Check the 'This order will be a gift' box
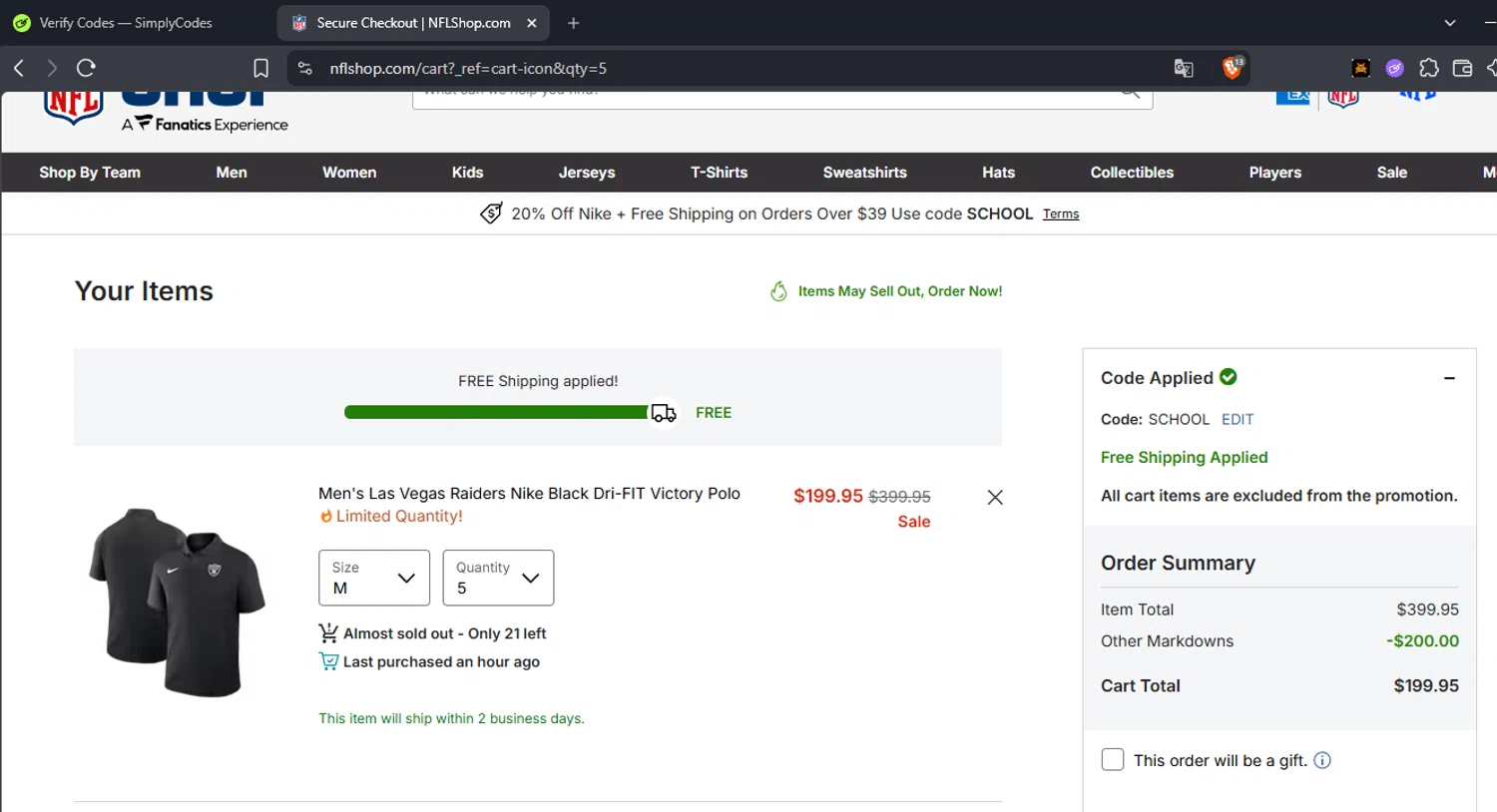The image size is (1497, 812). [1113, 759]
